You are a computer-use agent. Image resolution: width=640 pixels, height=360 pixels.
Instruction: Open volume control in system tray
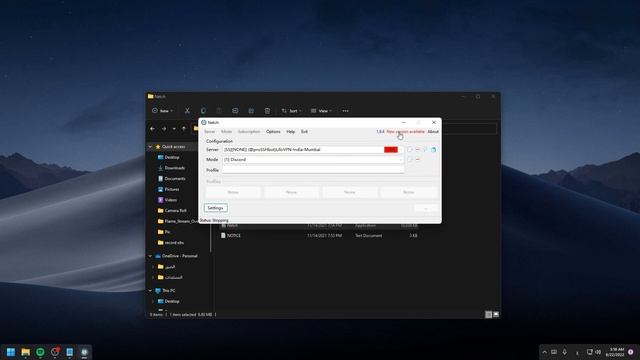point(598,352)
